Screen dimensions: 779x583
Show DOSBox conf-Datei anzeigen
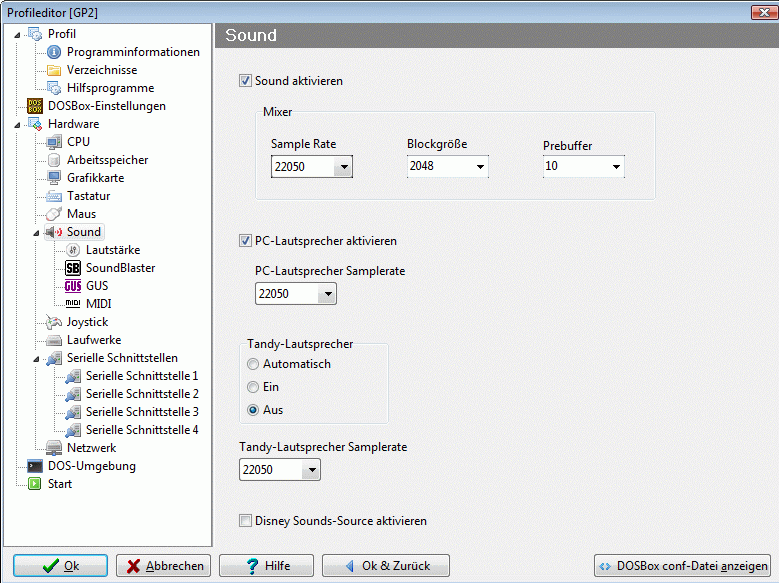click(682, 566)
